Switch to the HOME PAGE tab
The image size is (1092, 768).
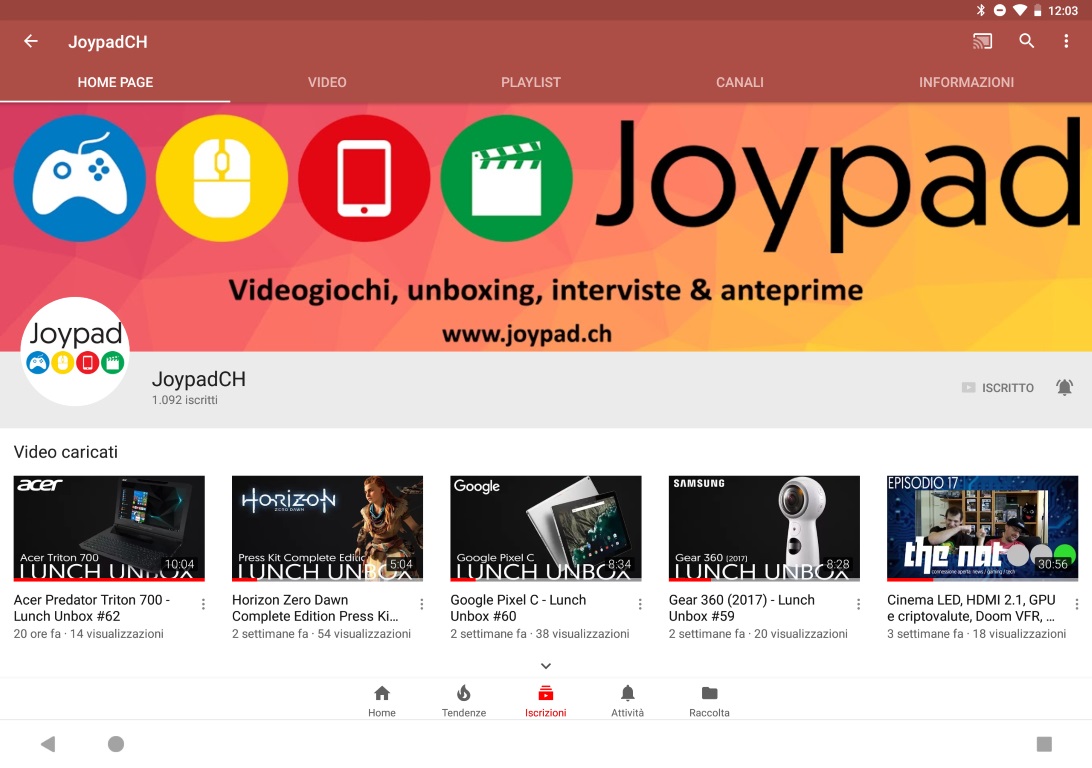point(115,82)
